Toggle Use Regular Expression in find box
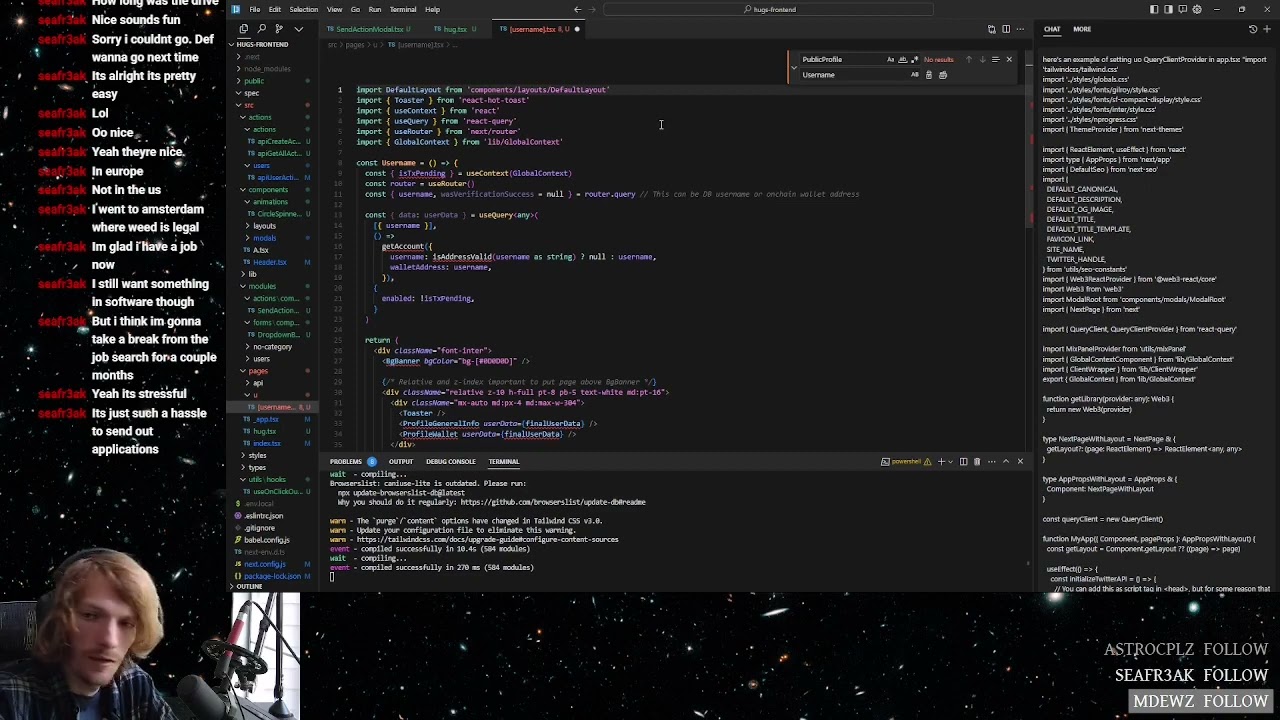The image size is (1280, 720). point(914,59)
